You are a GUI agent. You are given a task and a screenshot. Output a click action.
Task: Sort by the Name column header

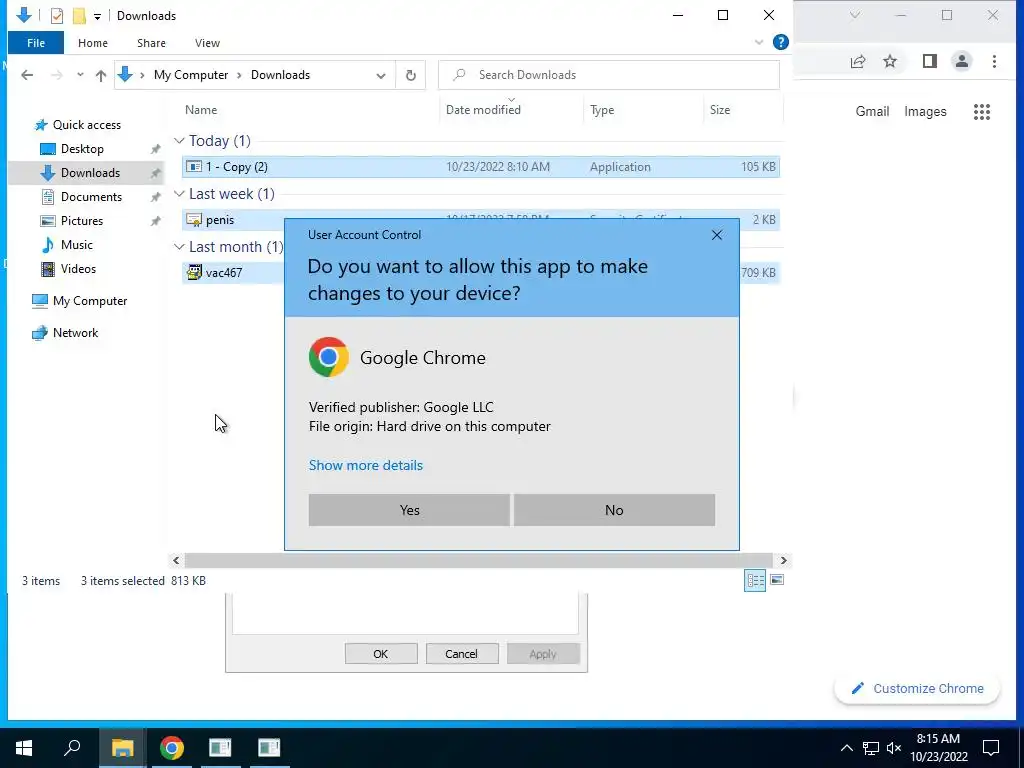200,110
